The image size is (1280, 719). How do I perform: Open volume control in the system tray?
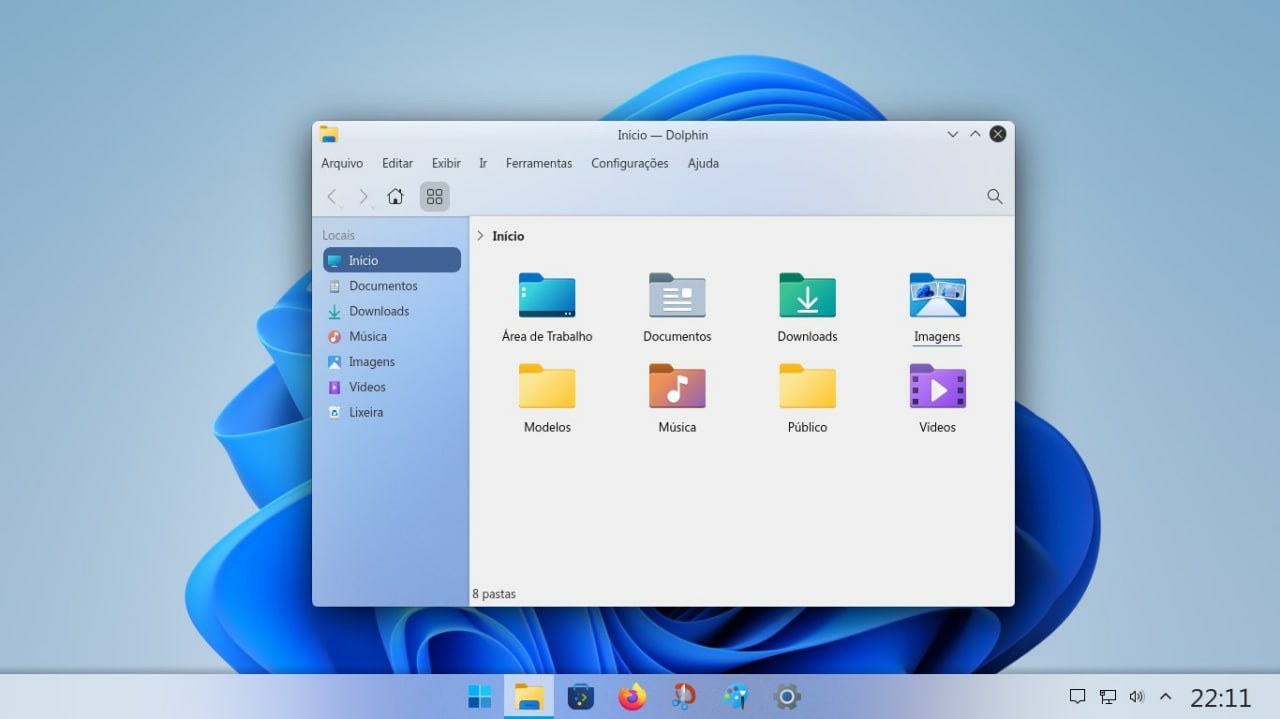coord(1136,696)
